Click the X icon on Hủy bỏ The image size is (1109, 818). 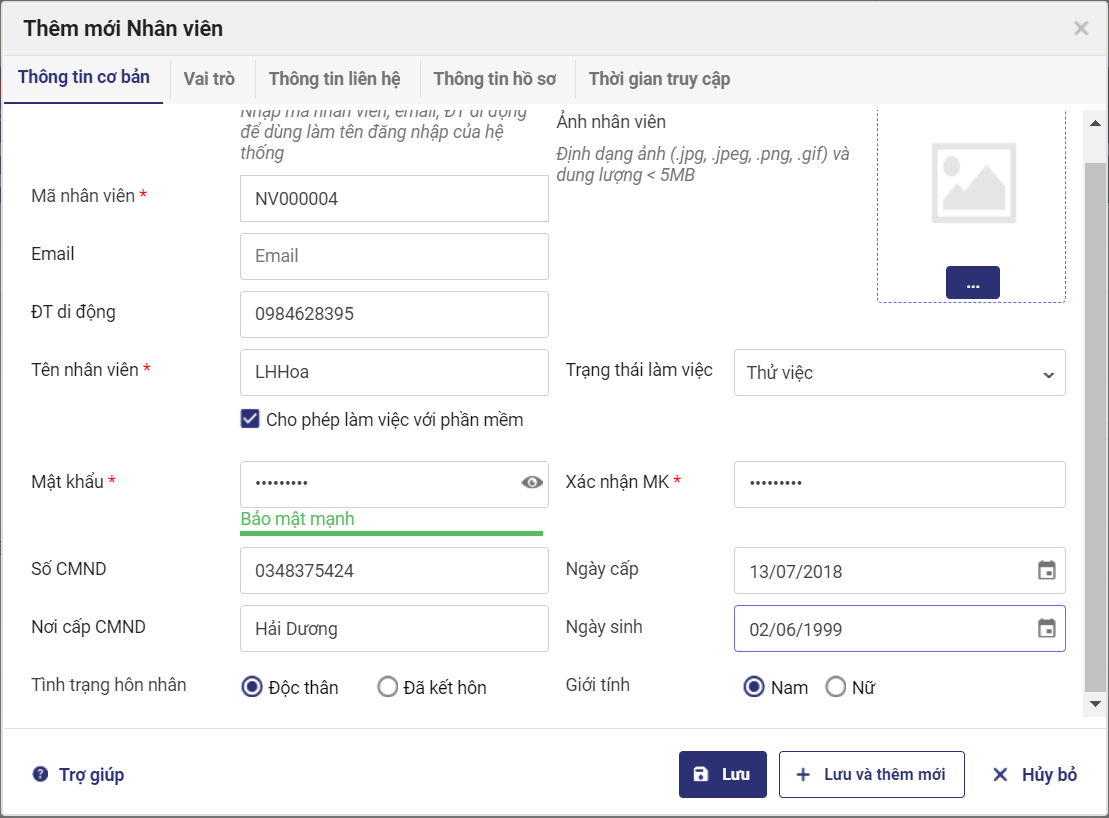pyautogui.click(x=1000, y=775)
